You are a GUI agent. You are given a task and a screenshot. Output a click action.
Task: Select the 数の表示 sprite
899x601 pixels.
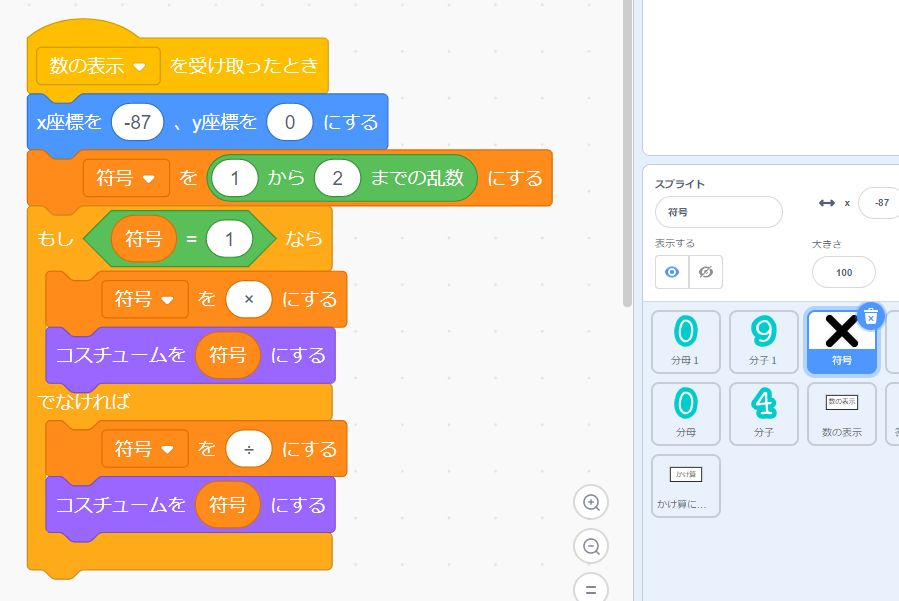[841, 413]
